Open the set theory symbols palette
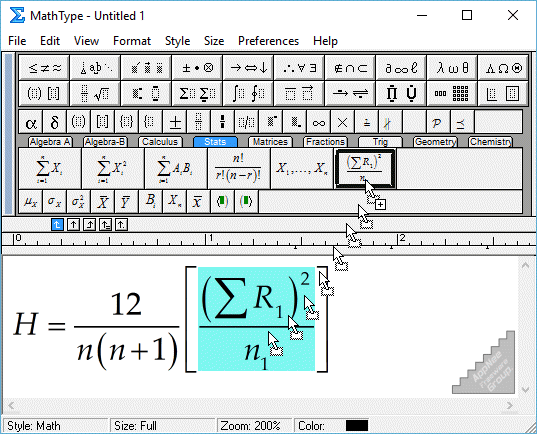This screenshot has width=537, height=434. pos(350,68)
